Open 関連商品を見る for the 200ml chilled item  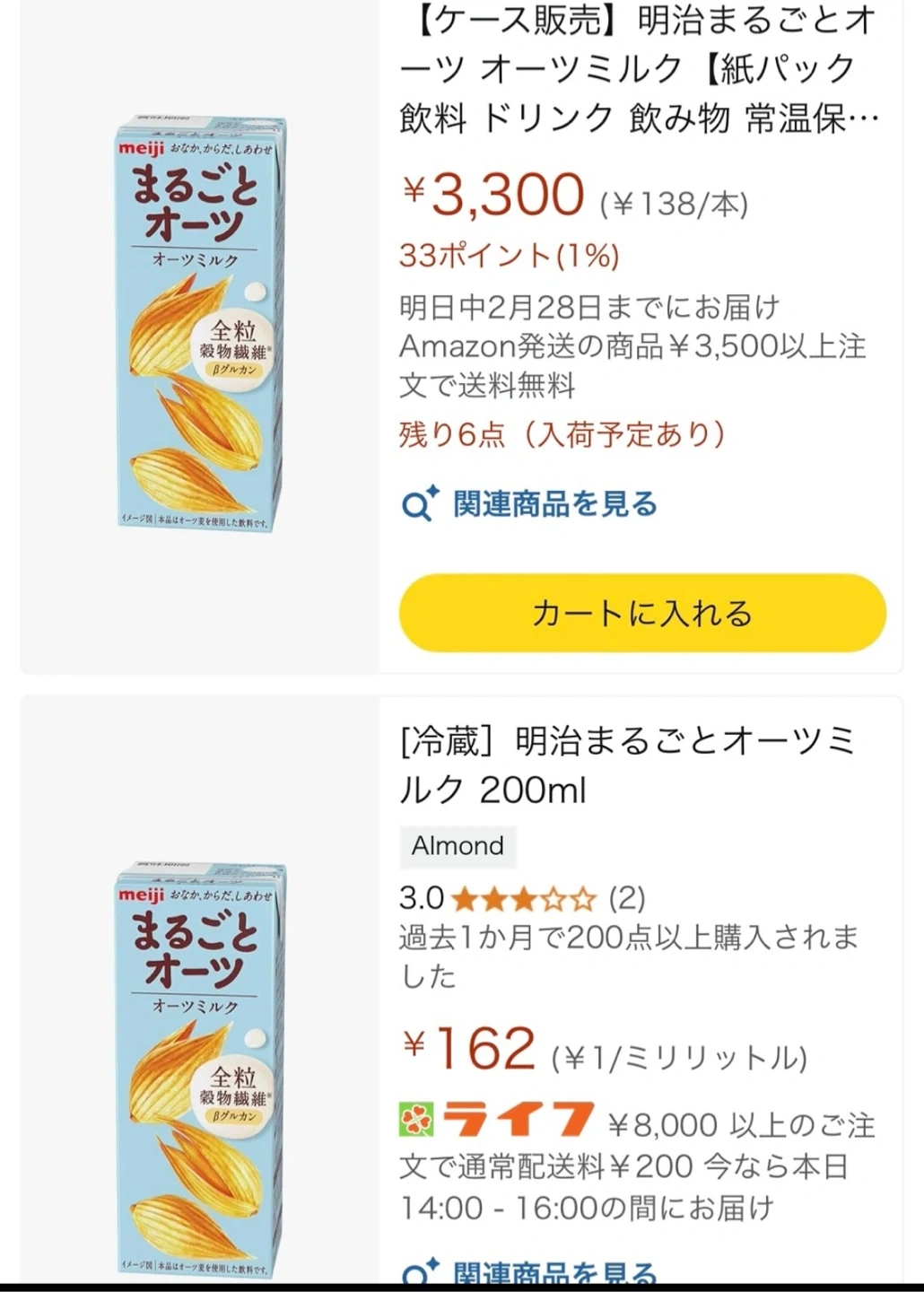[555, 1275]
